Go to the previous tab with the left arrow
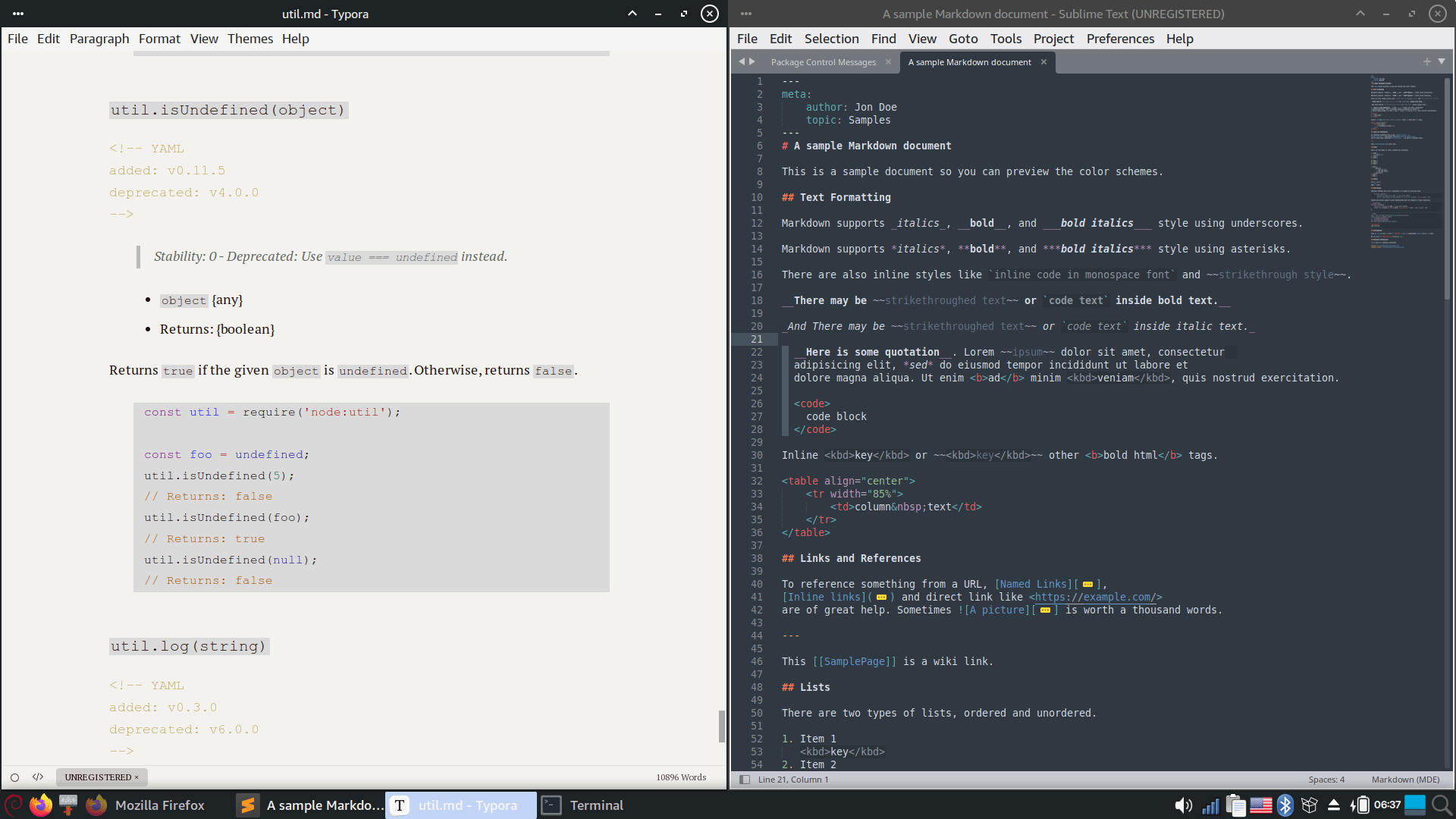 742,61
